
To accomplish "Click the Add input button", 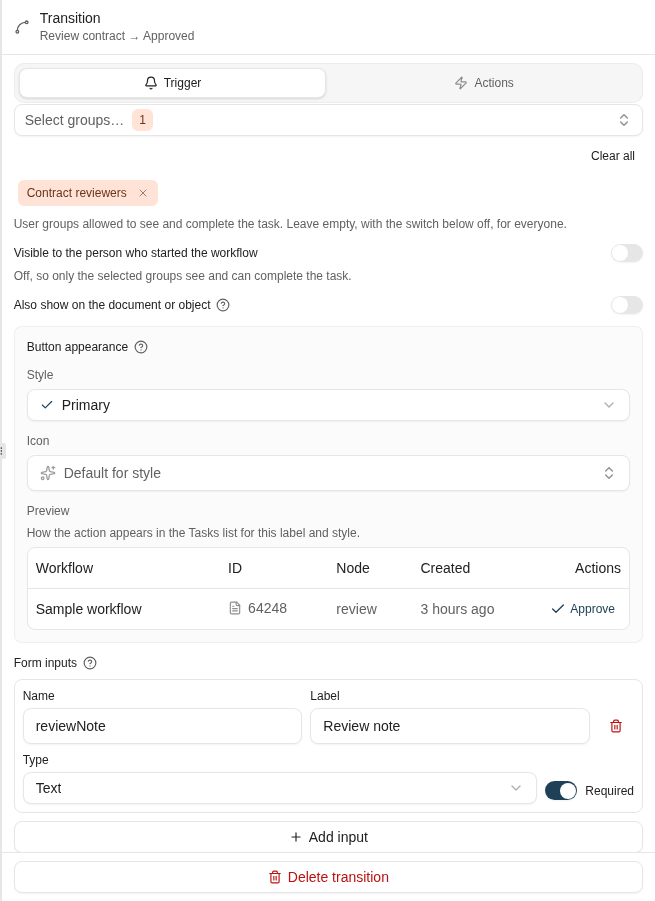I will [x=328, y=837].
